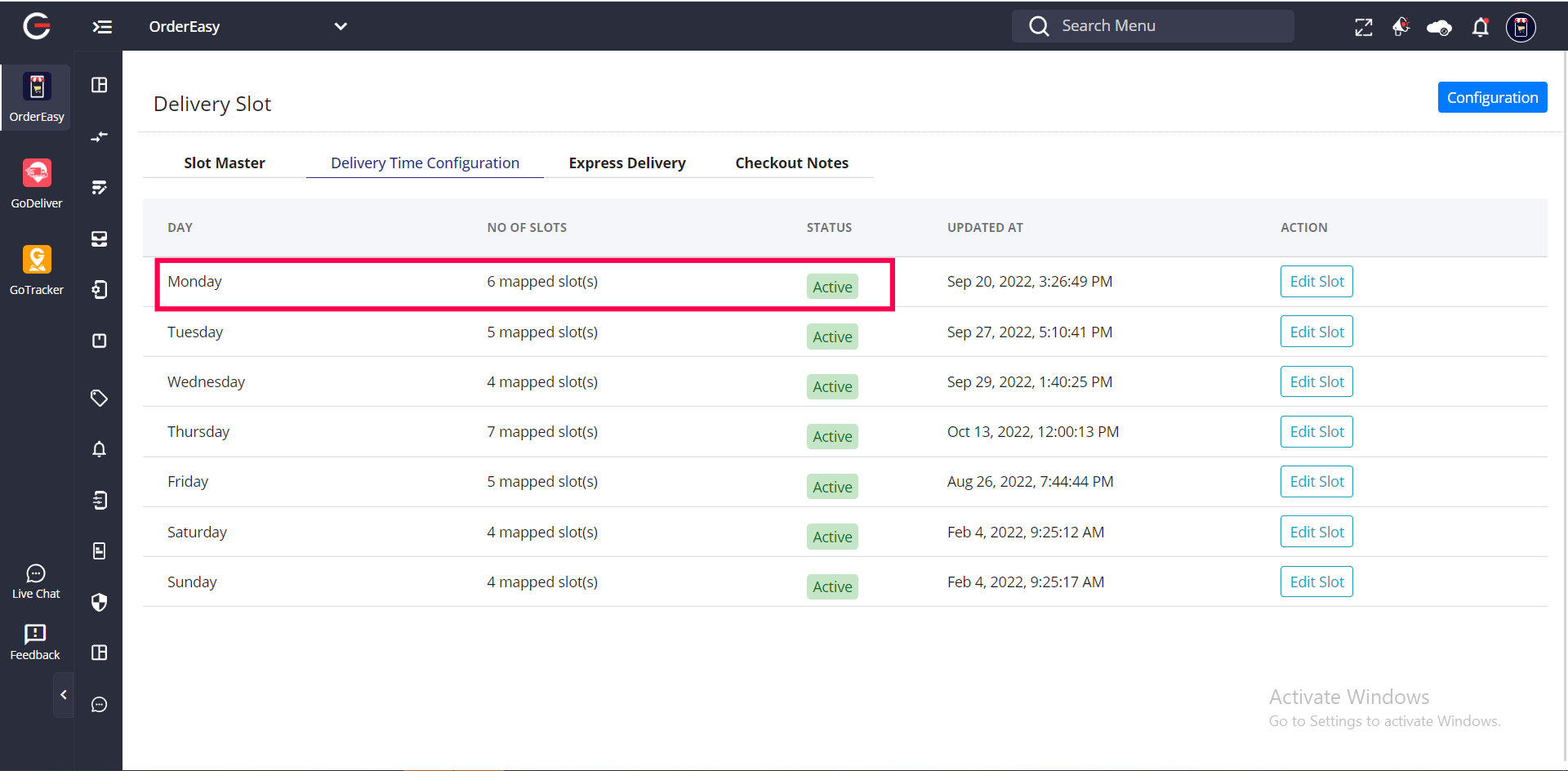The width and height of the screenshot is (1568, 771).
Task: Click the profile avatar in the top right
Action: tap(1521, 27)
